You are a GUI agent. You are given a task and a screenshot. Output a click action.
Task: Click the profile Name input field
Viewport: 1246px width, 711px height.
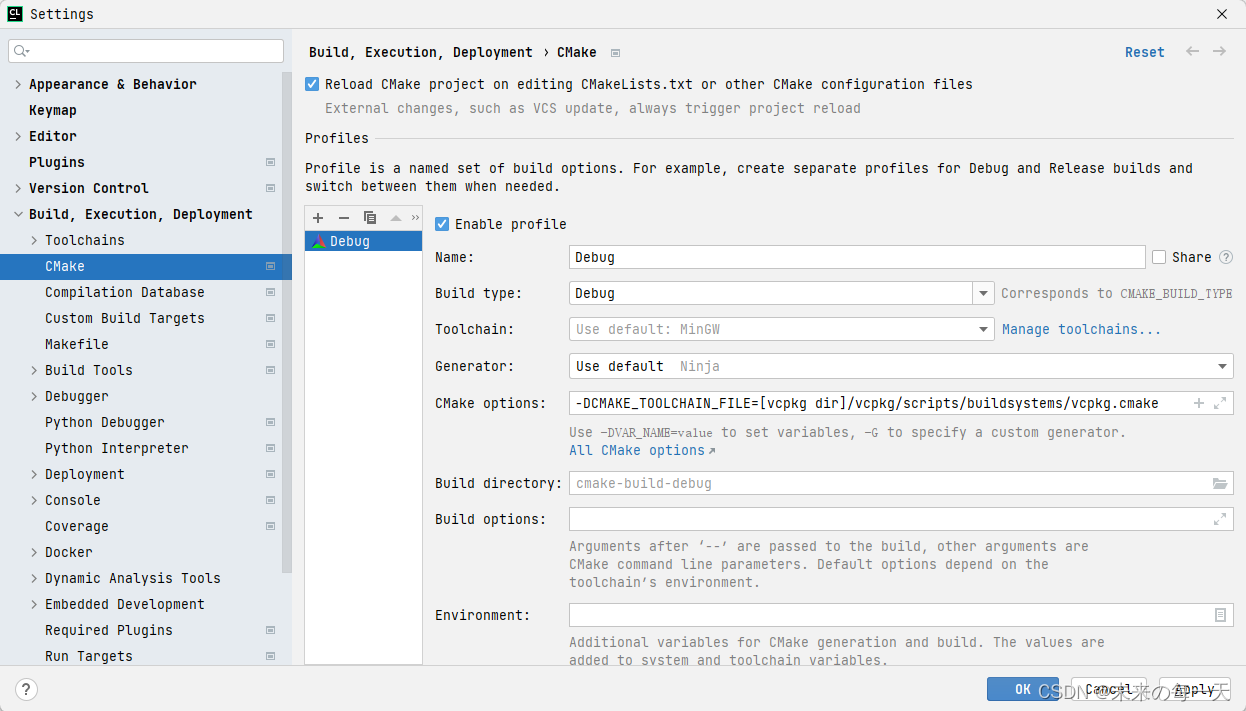click(x=857, y=257)
